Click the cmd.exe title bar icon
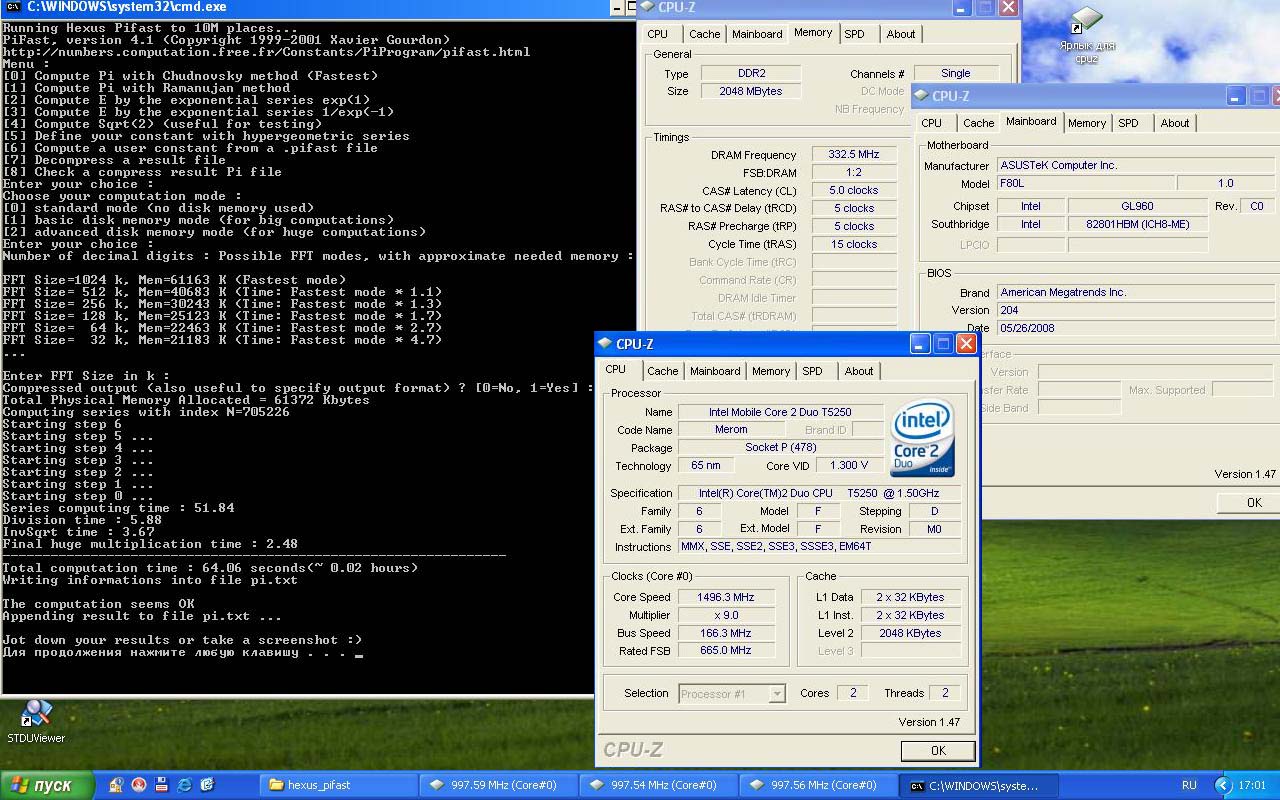1280x800 pixels. pyautogui.click(x=13, y=7)
